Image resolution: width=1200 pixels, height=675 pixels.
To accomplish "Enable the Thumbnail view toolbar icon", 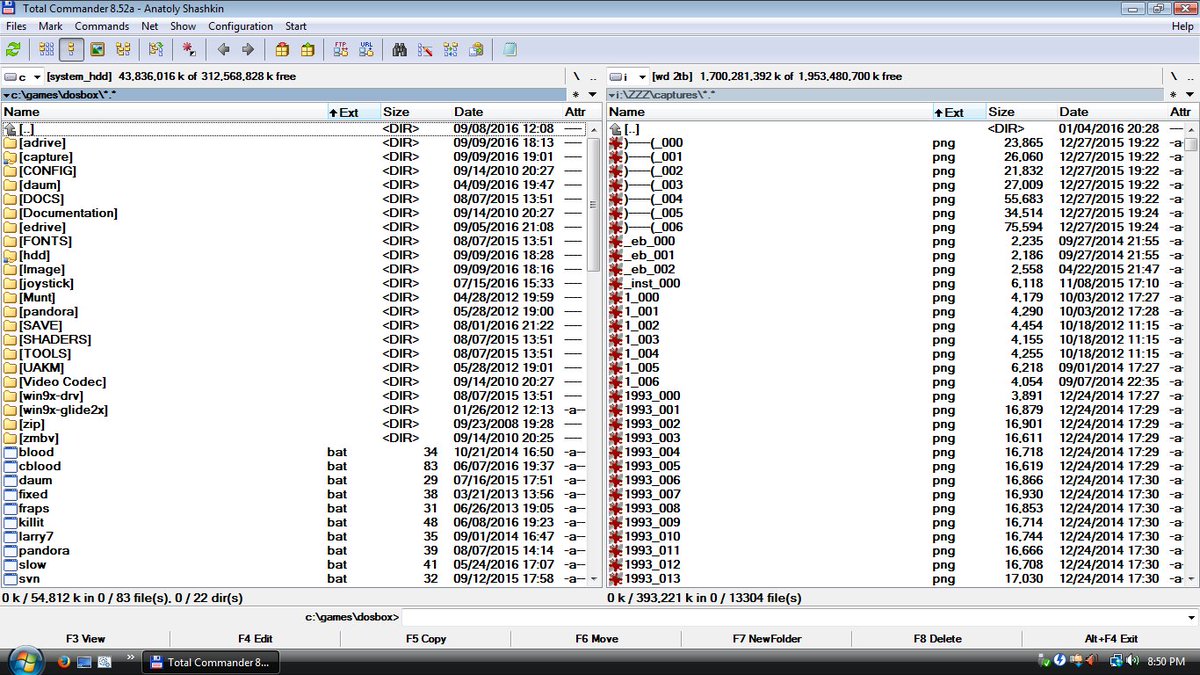I will pyautogui.click(x=97, y=49).
